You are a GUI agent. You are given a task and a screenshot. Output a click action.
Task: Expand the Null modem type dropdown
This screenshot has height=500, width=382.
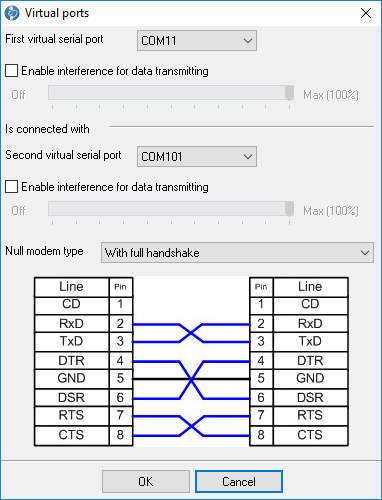click(x=237, y=253)
